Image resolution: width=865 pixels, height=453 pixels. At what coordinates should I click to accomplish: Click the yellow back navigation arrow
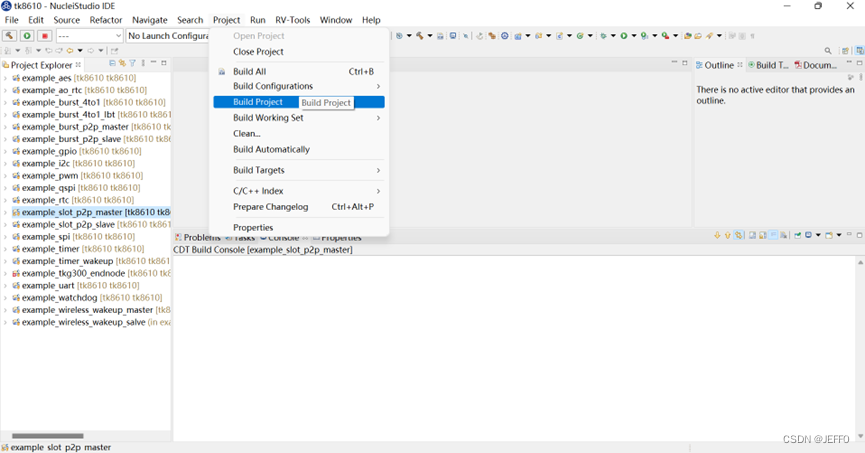70,51
